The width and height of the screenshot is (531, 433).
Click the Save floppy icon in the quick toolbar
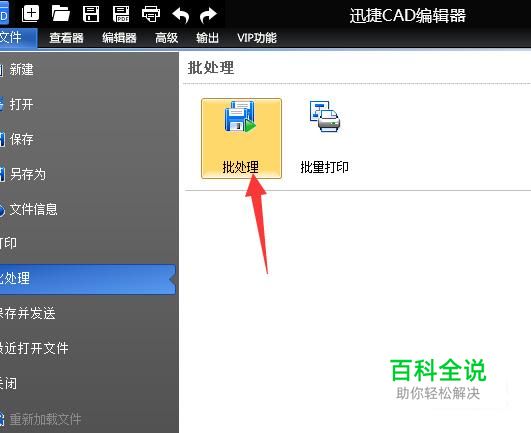91,14
